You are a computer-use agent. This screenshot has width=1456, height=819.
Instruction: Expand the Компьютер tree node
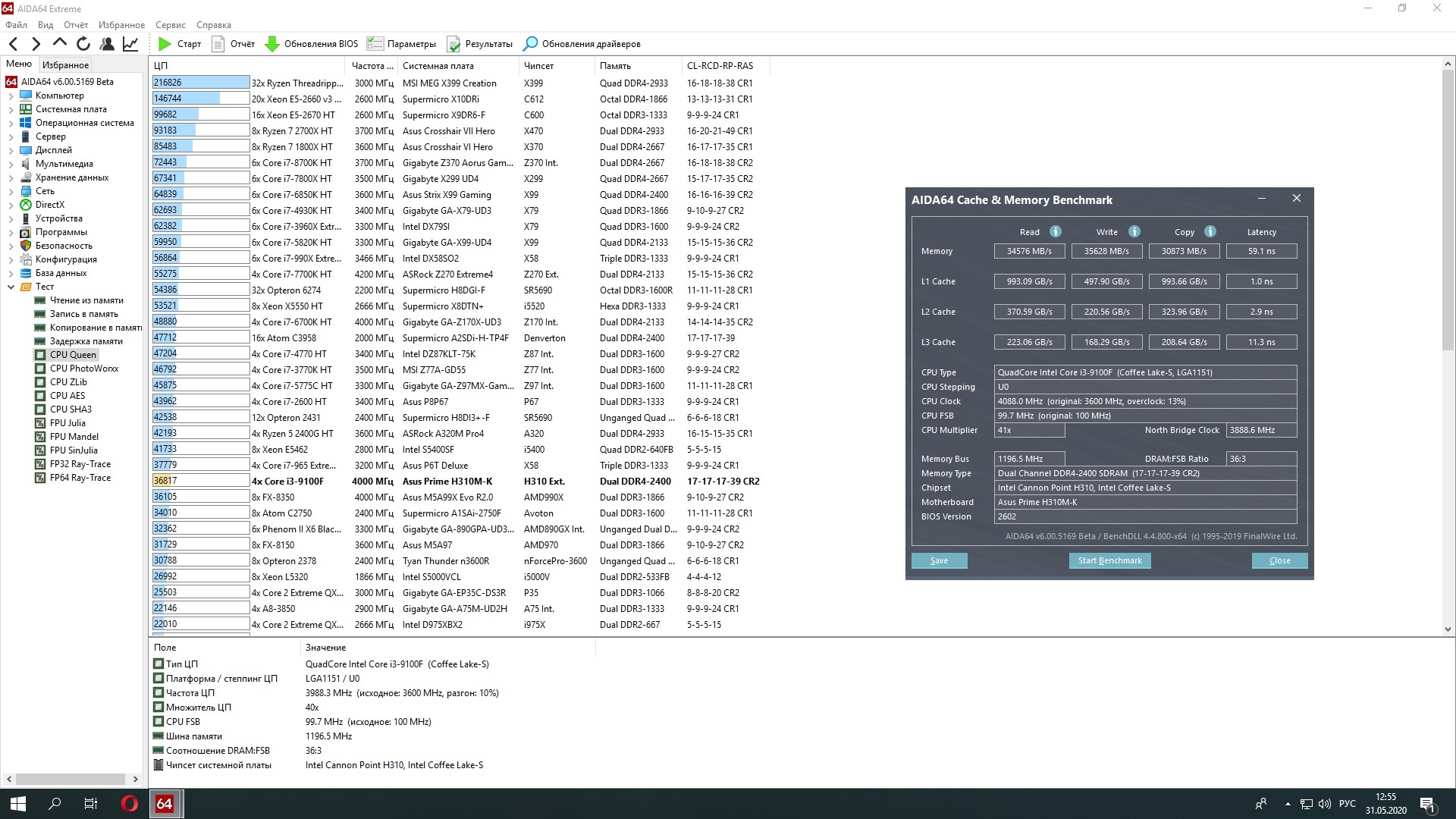[x=11, y=96]
